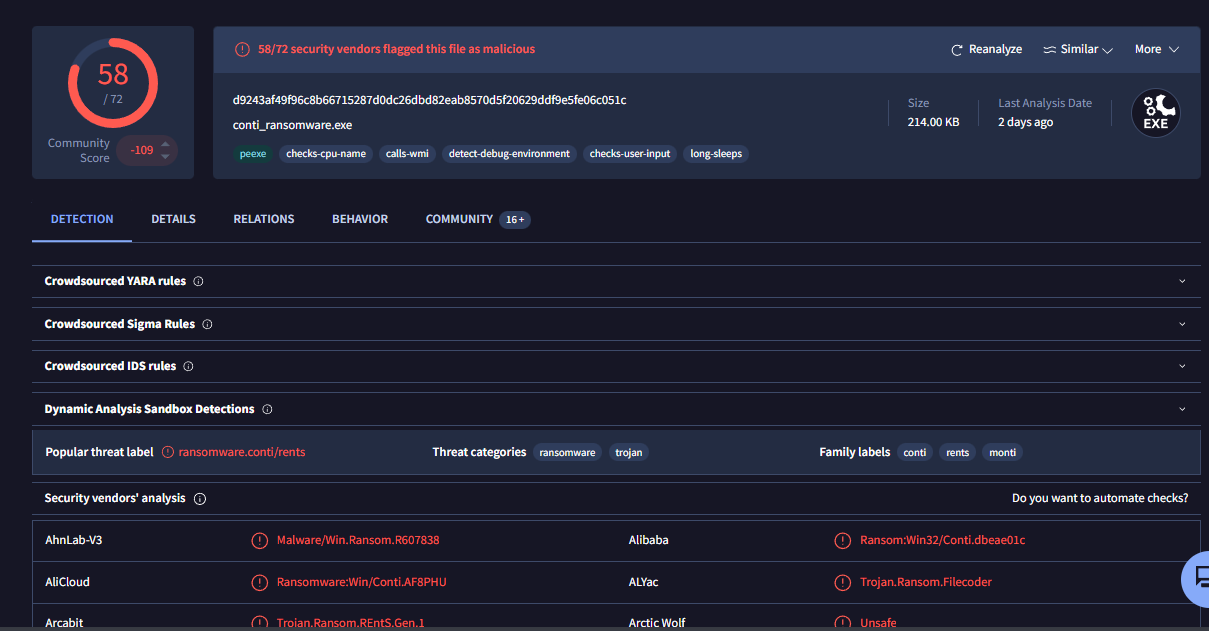Click the info icon beside Crowdsourced IDS rules
This screenshot has height=631, width=1209.
point(188,367)
